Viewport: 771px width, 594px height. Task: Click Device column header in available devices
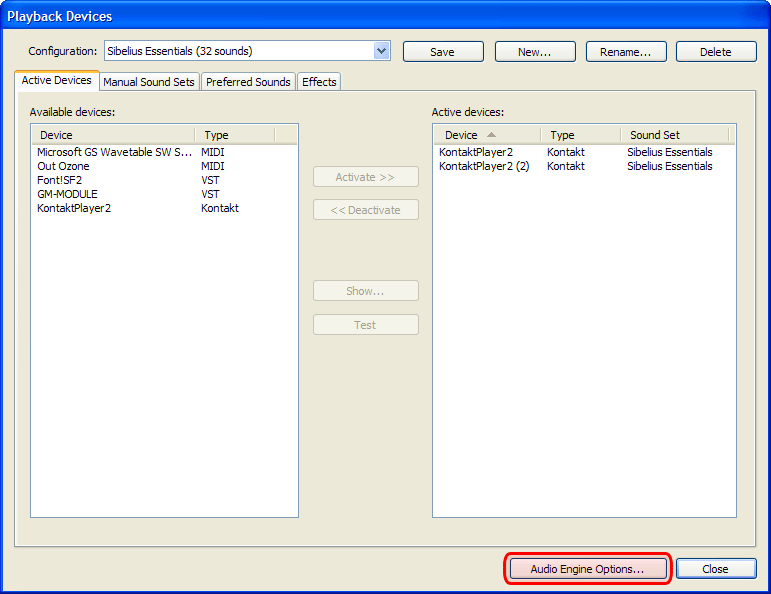pos(114,135)
